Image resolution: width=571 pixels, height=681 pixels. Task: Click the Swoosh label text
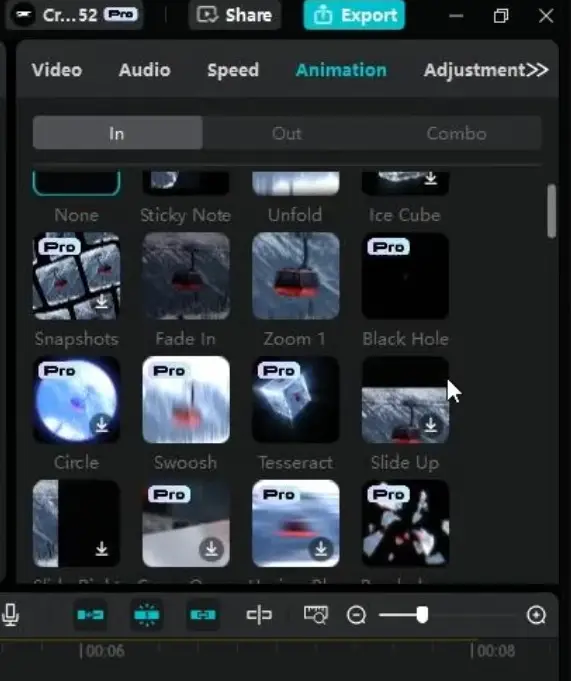tap(185, 463)
